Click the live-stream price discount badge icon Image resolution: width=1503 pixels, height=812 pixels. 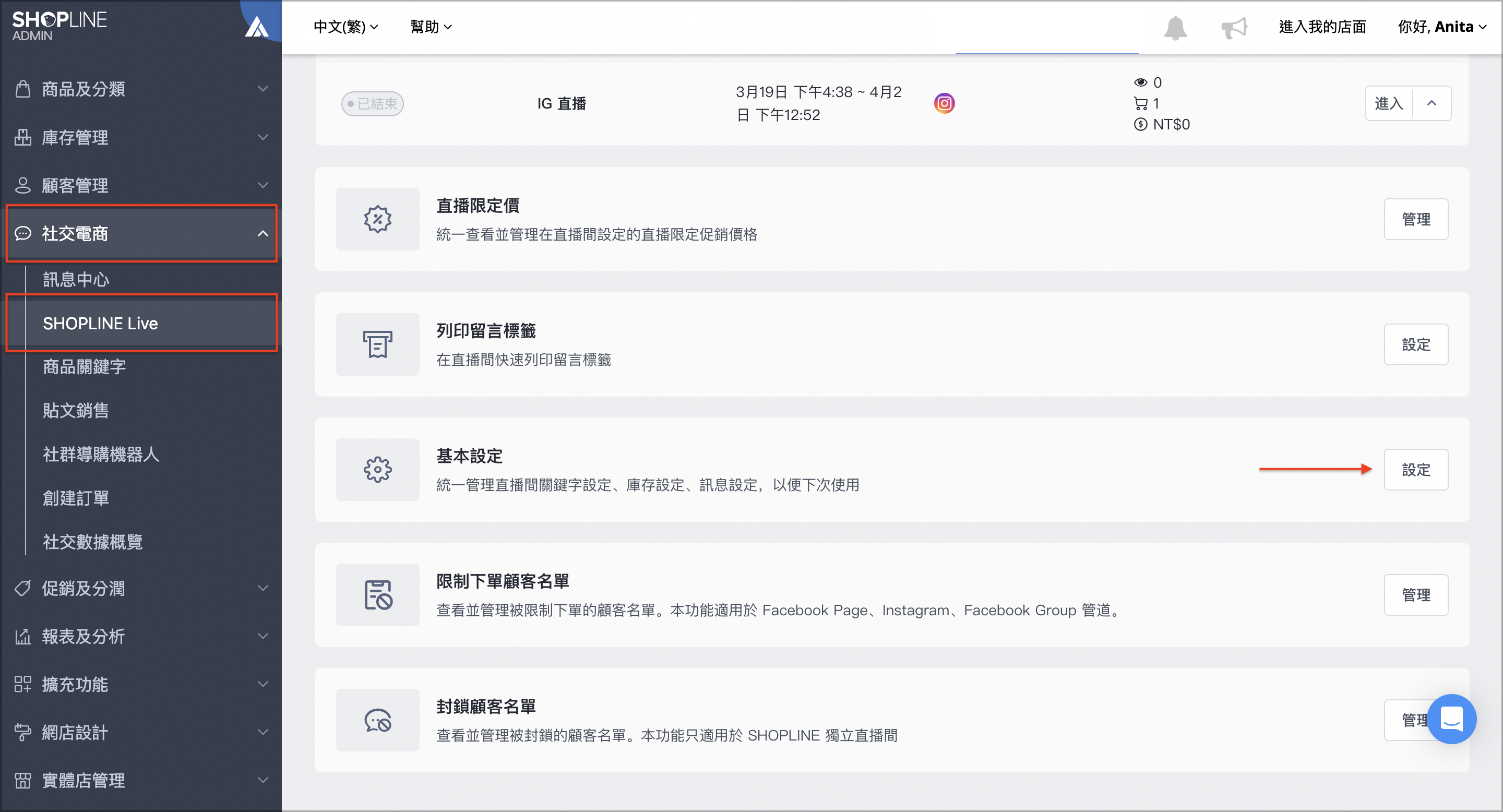[x=377, y=219]
